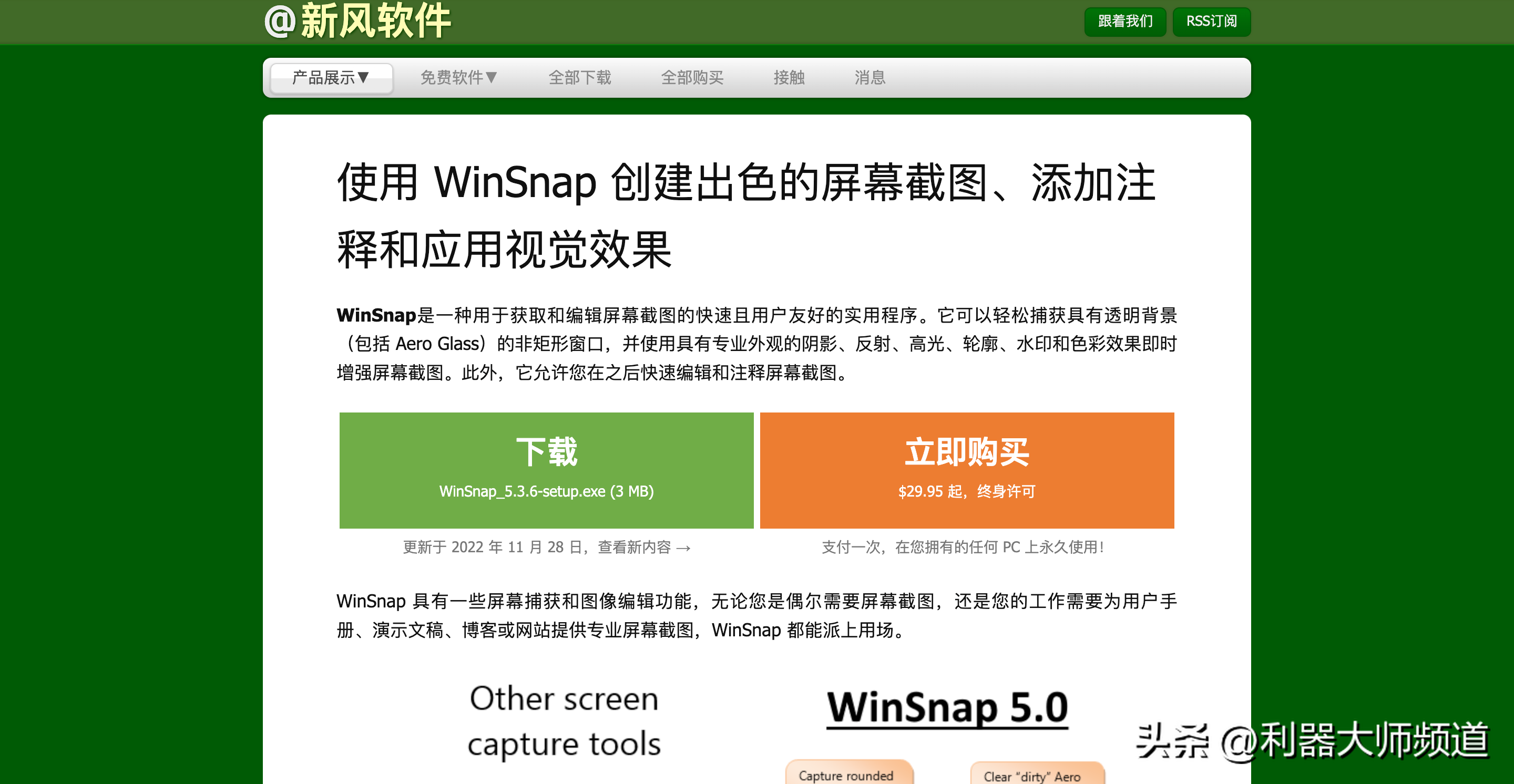Download WinSnap_5.3.6-setup.exe using green 下载 button

click(546, 470)
